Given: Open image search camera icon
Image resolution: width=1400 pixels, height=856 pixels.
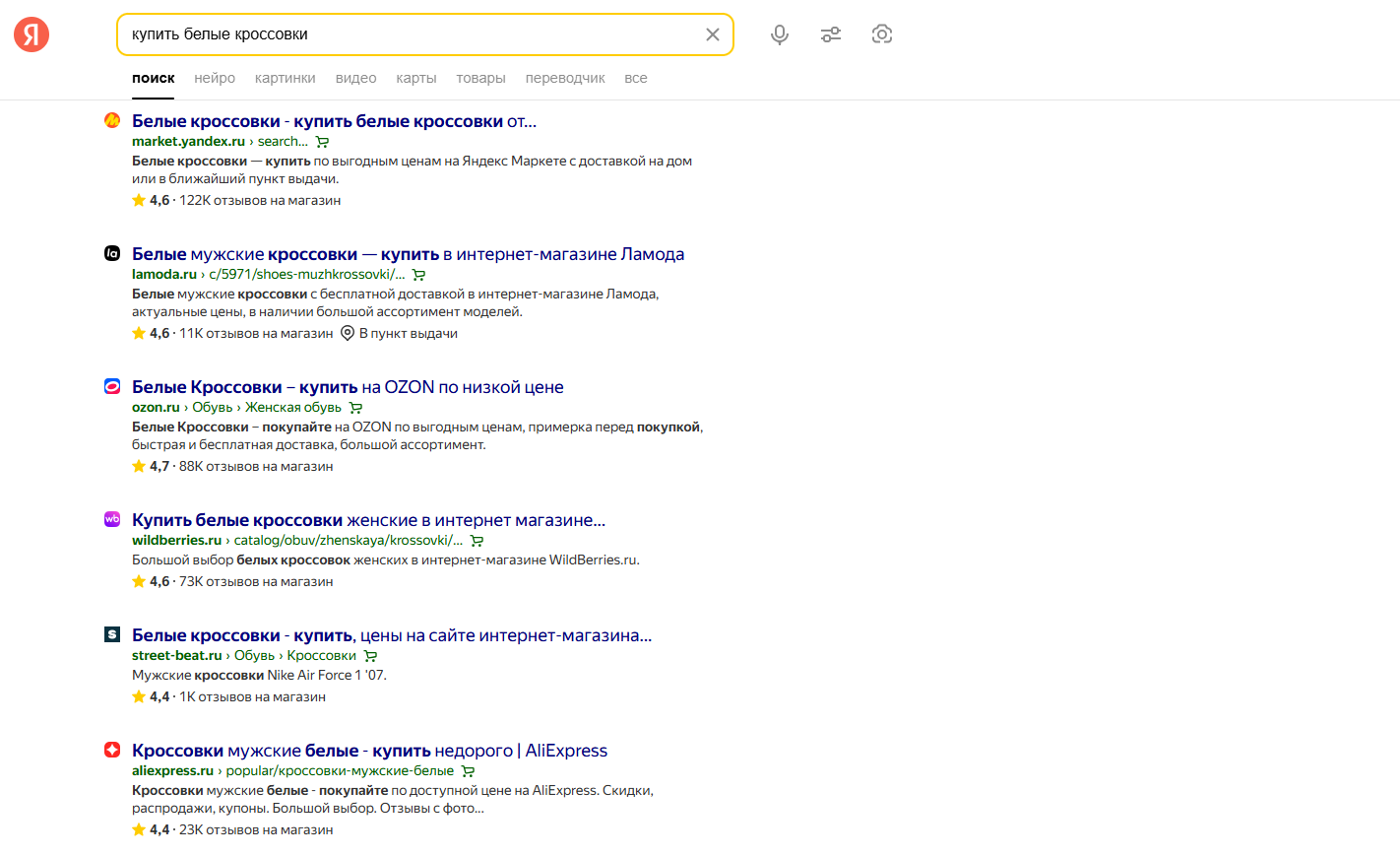Looking at the screenshot, I should coord(882,34).
